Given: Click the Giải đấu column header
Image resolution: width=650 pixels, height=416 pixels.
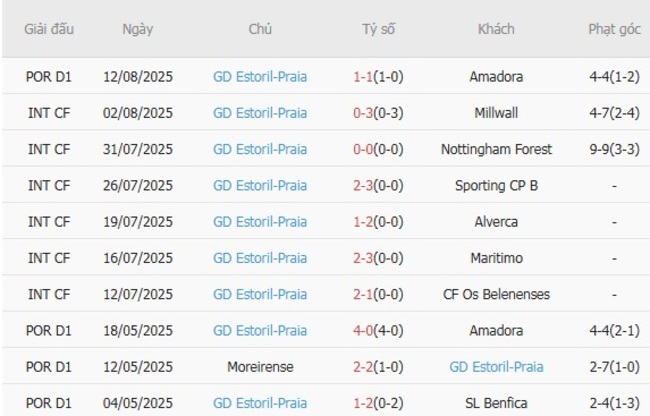Looking at the screenshot, I should click(49, 29).
